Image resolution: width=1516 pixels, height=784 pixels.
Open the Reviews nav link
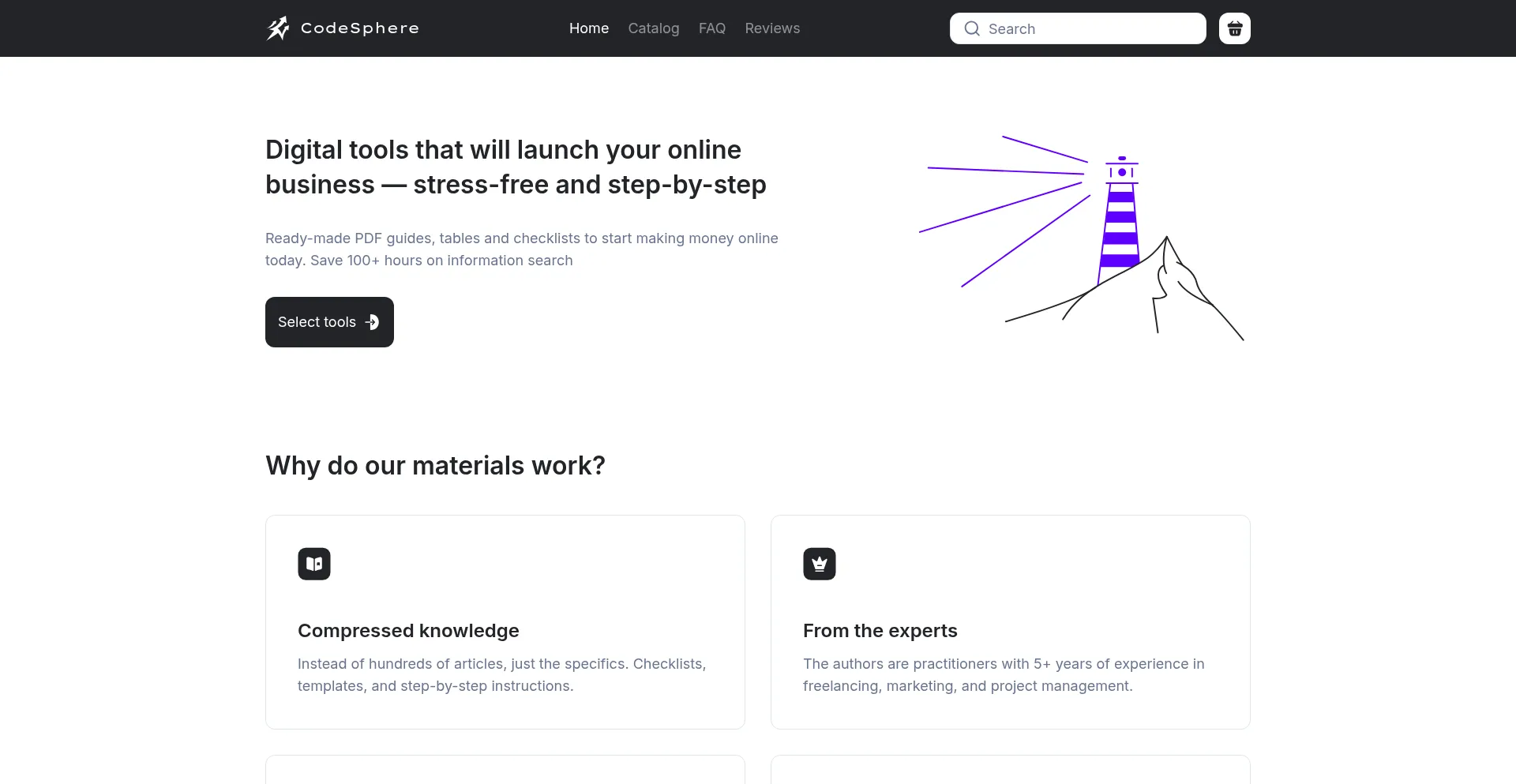coord(772,28)
